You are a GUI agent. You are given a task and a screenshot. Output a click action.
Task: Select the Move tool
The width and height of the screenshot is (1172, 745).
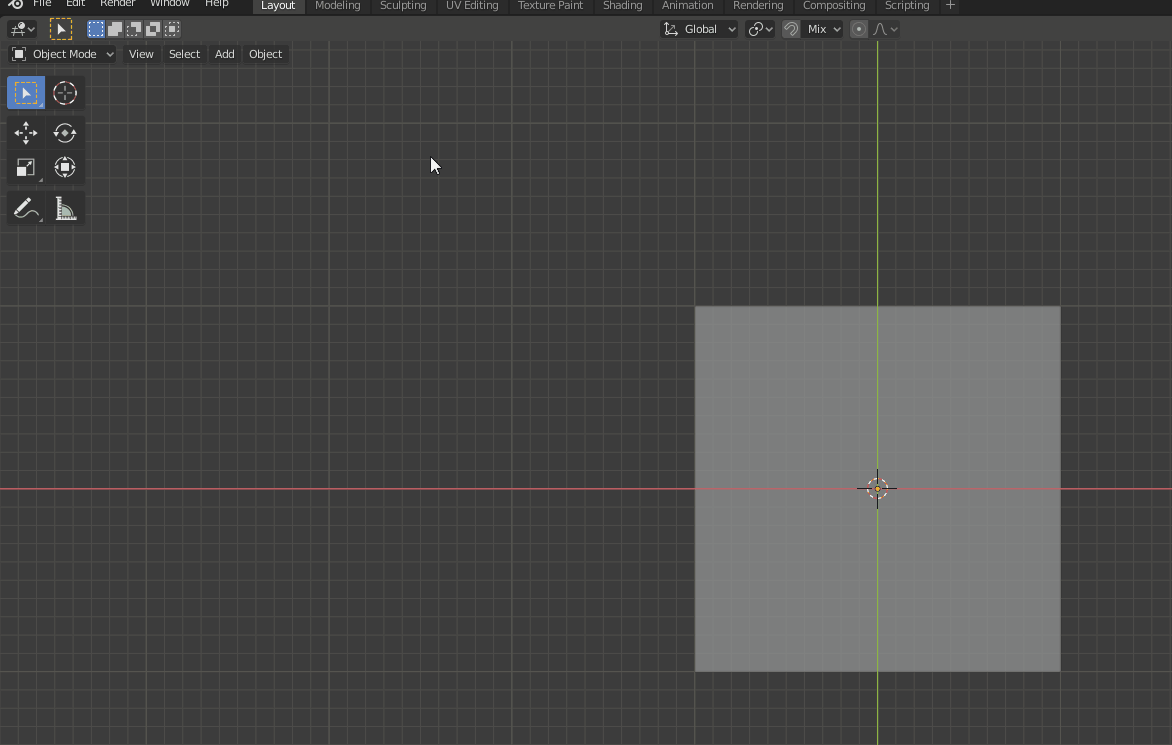pos(25,132)
